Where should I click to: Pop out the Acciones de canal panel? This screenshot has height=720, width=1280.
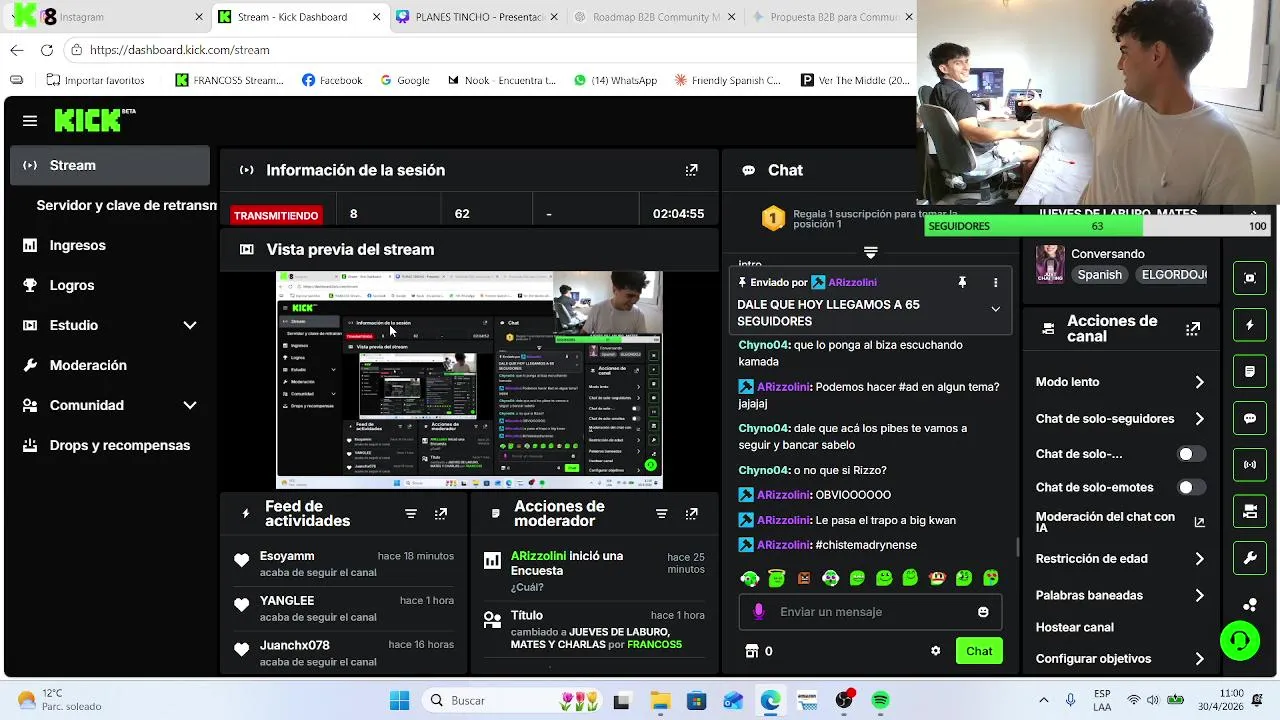point(1193,329)
